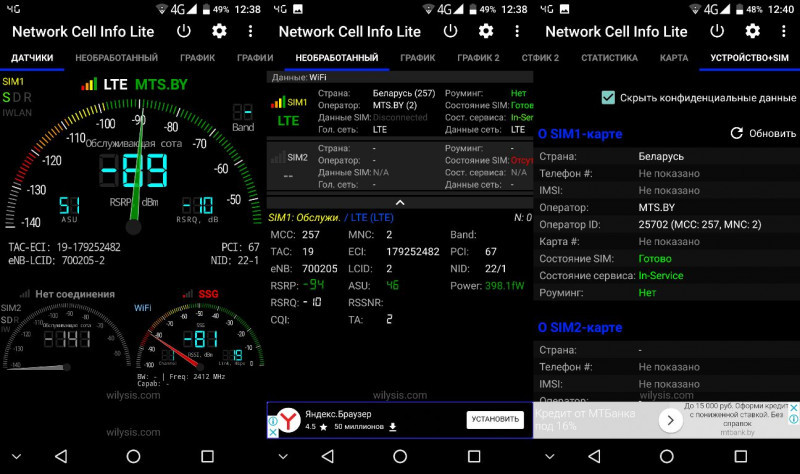Tap Android back button in the right screen
The width and height of the screenshot is (800, 474).
[594, 456]
